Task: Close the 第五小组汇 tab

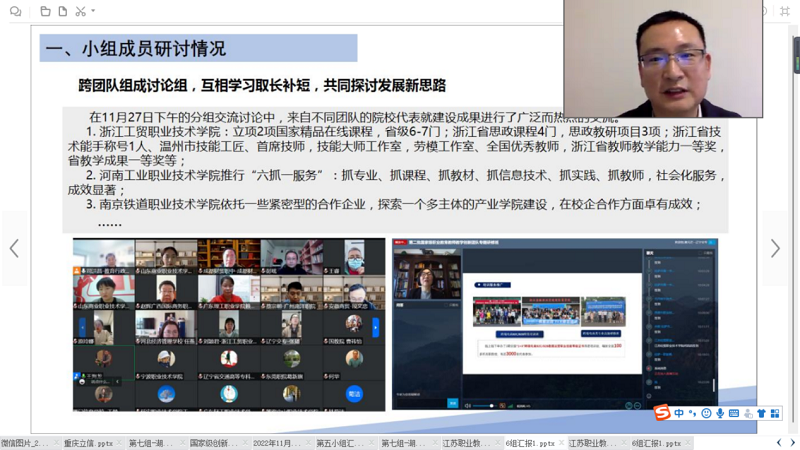Action: [x=371, y=443]
